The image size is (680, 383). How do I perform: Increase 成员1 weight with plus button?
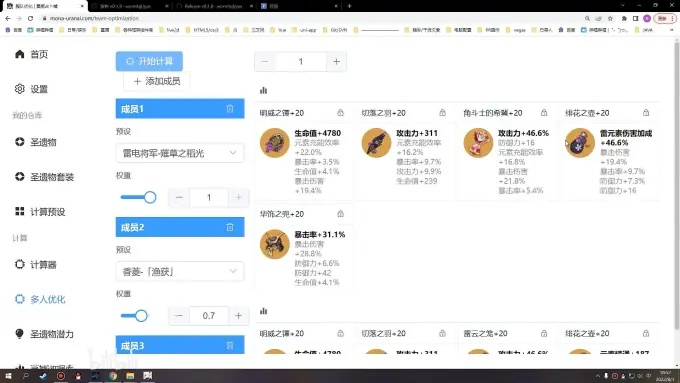click(238, 197)
